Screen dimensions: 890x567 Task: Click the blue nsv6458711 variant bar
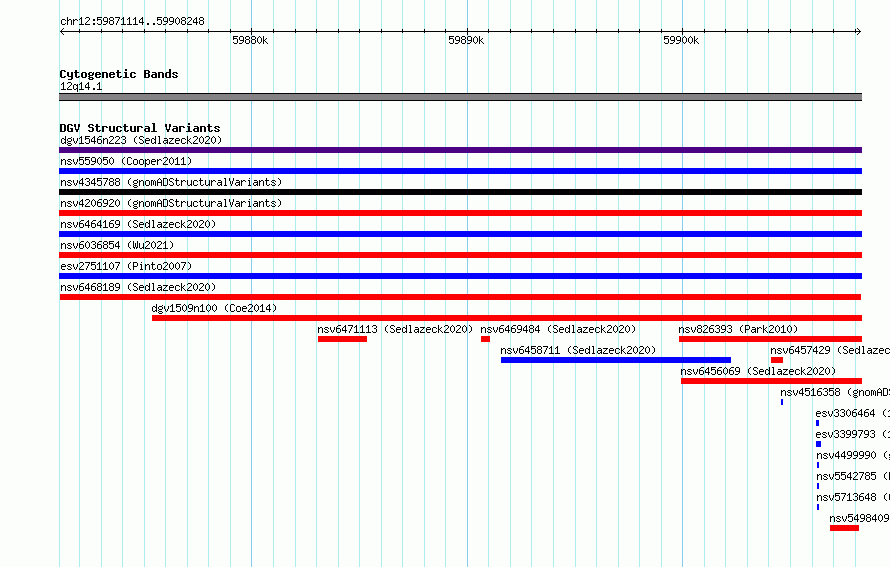click(x=616, y=360)
